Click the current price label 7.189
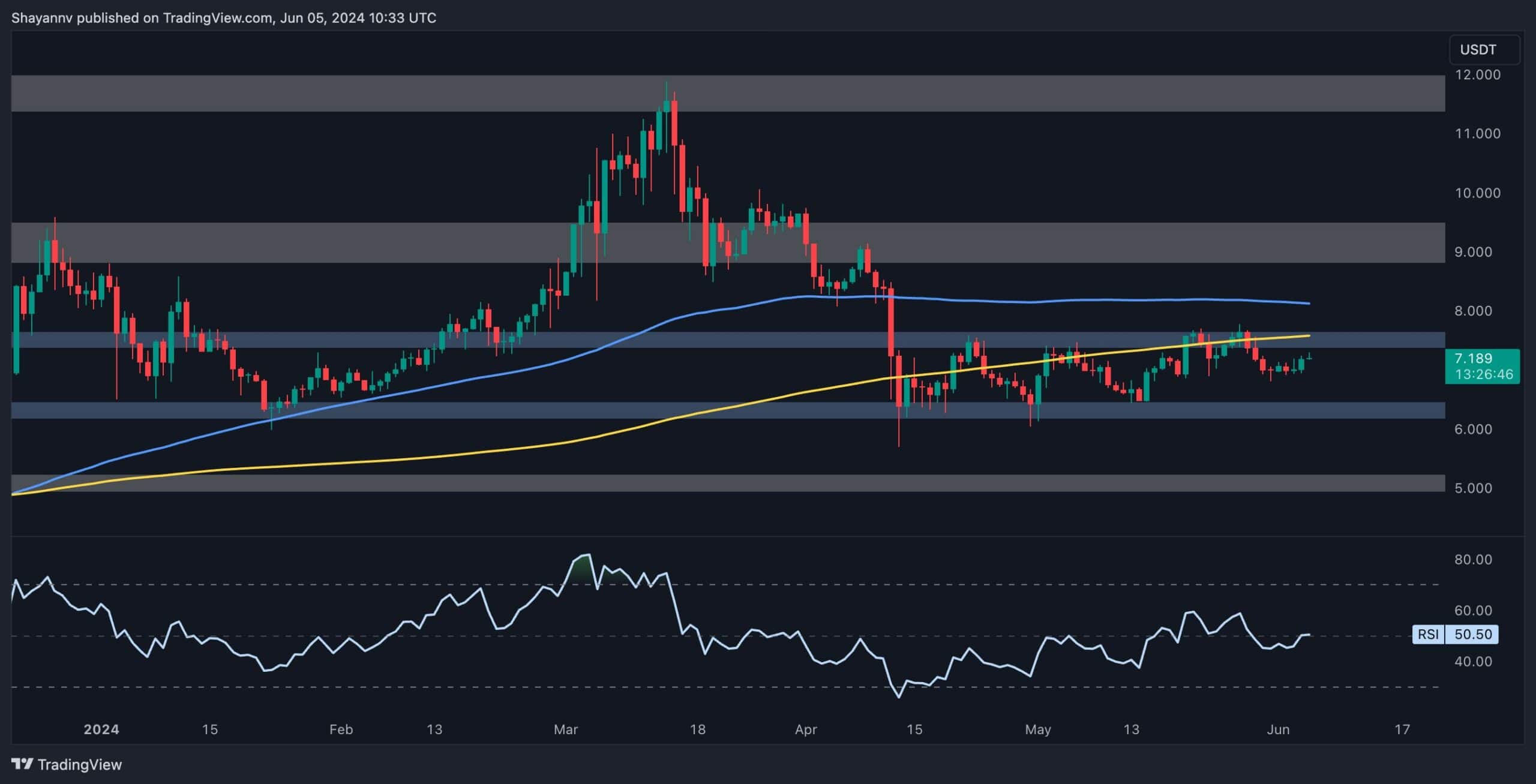 point(1473,358)
